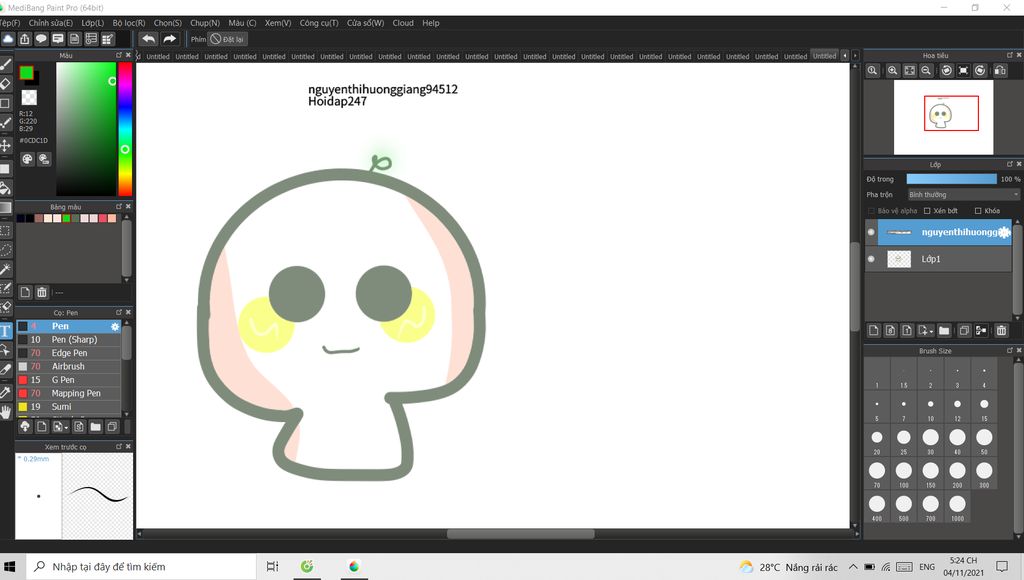
Task: Enable the Xén bớt checkbox
Action: (927, 211)
